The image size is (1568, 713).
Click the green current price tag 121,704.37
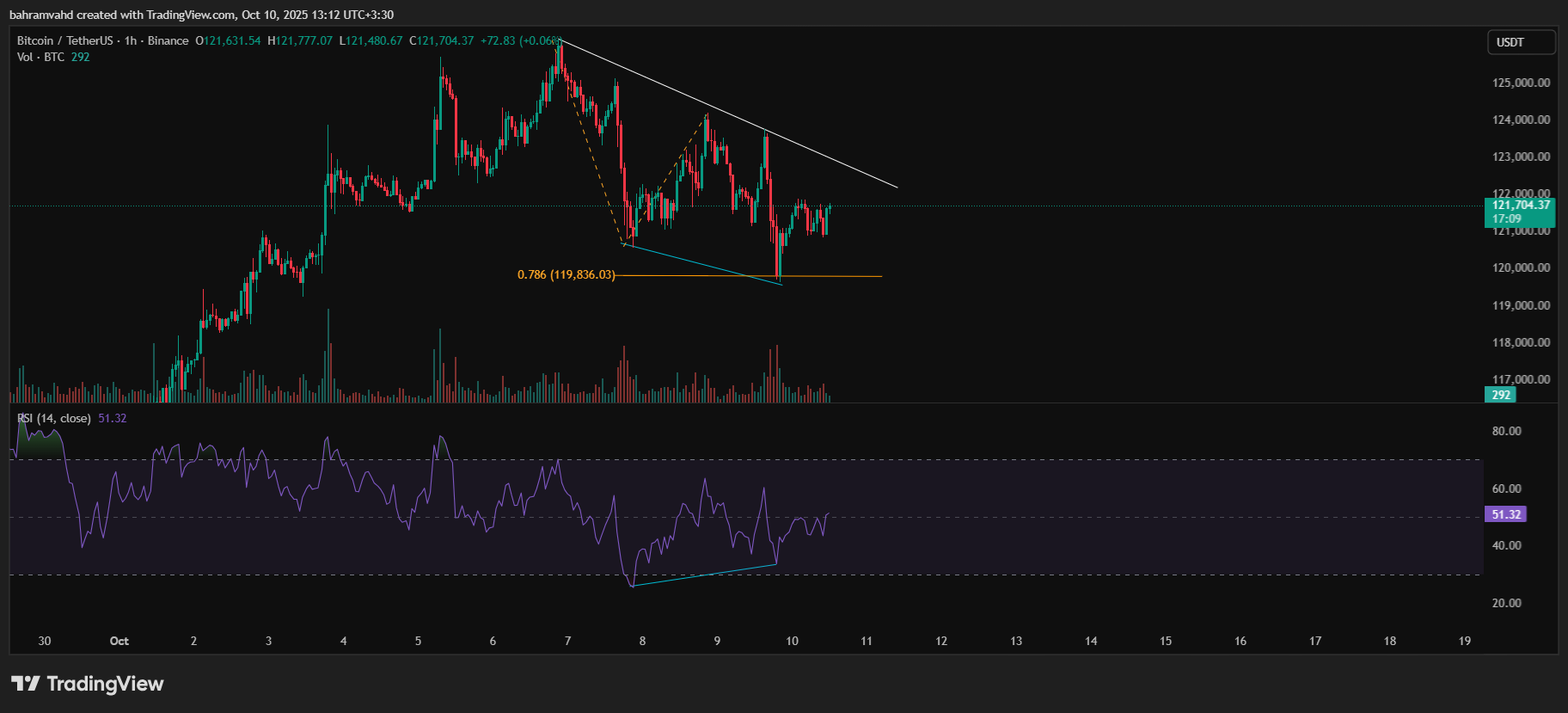1520,206
